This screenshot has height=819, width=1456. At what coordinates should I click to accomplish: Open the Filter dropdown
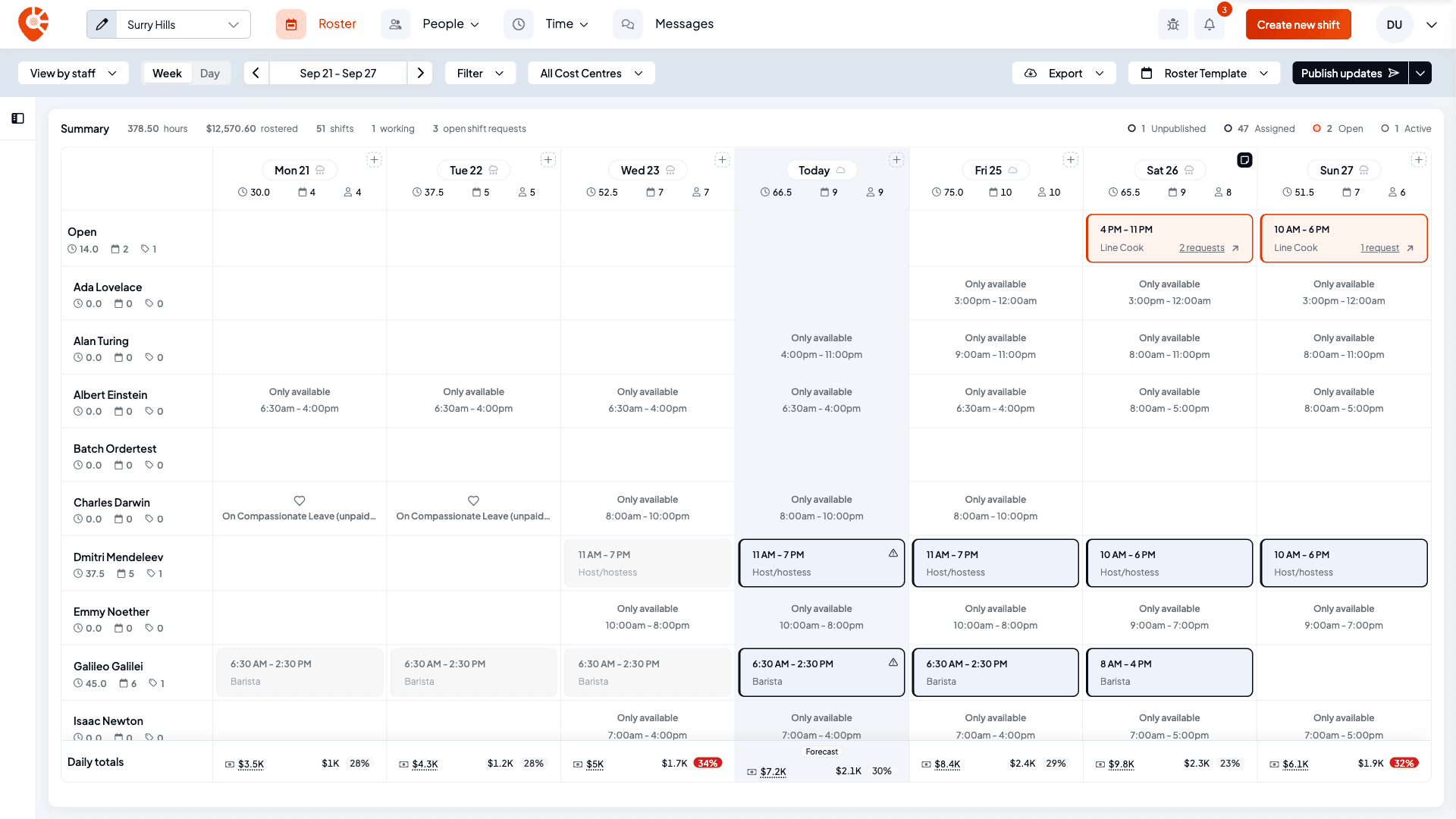tap(480, 73)
